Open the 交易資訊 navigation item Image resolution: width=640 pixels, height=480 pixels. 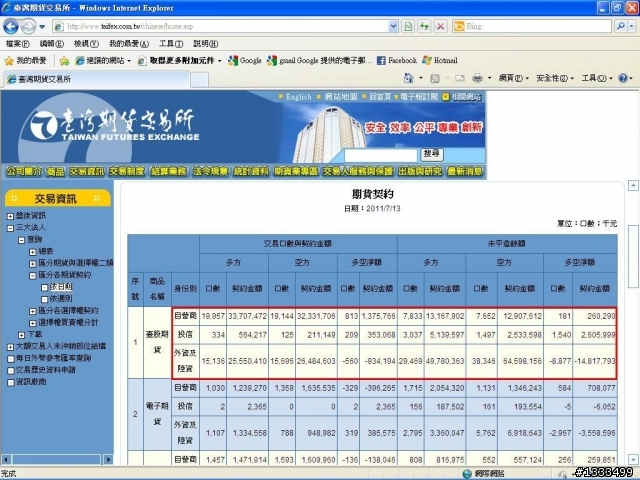(87, 171)
